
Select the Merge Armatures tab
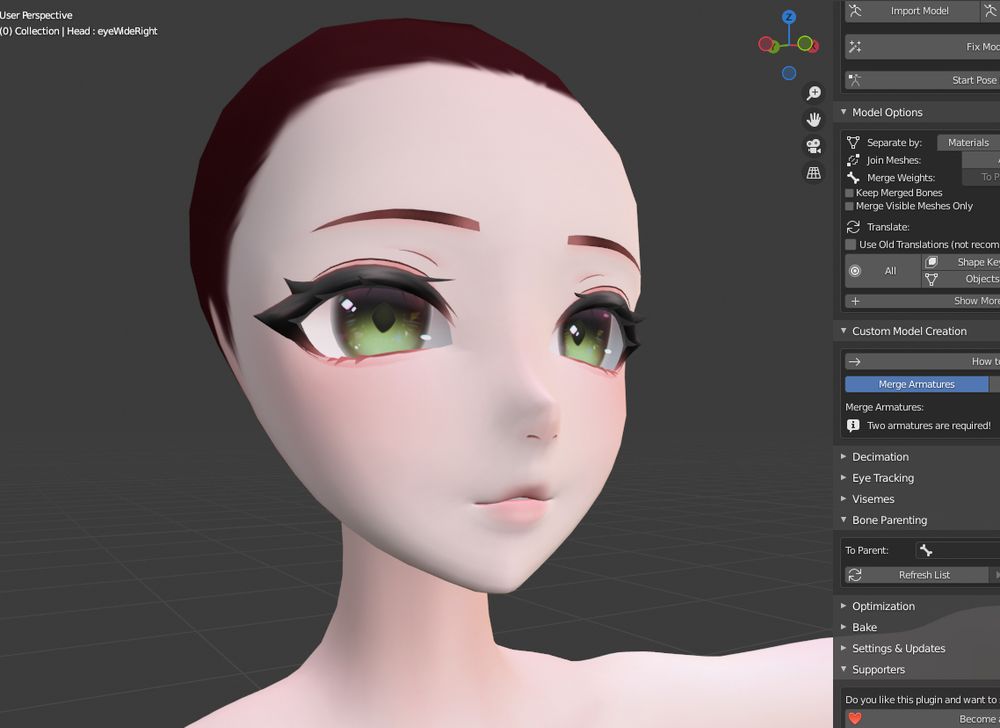[x=916, y=384]
